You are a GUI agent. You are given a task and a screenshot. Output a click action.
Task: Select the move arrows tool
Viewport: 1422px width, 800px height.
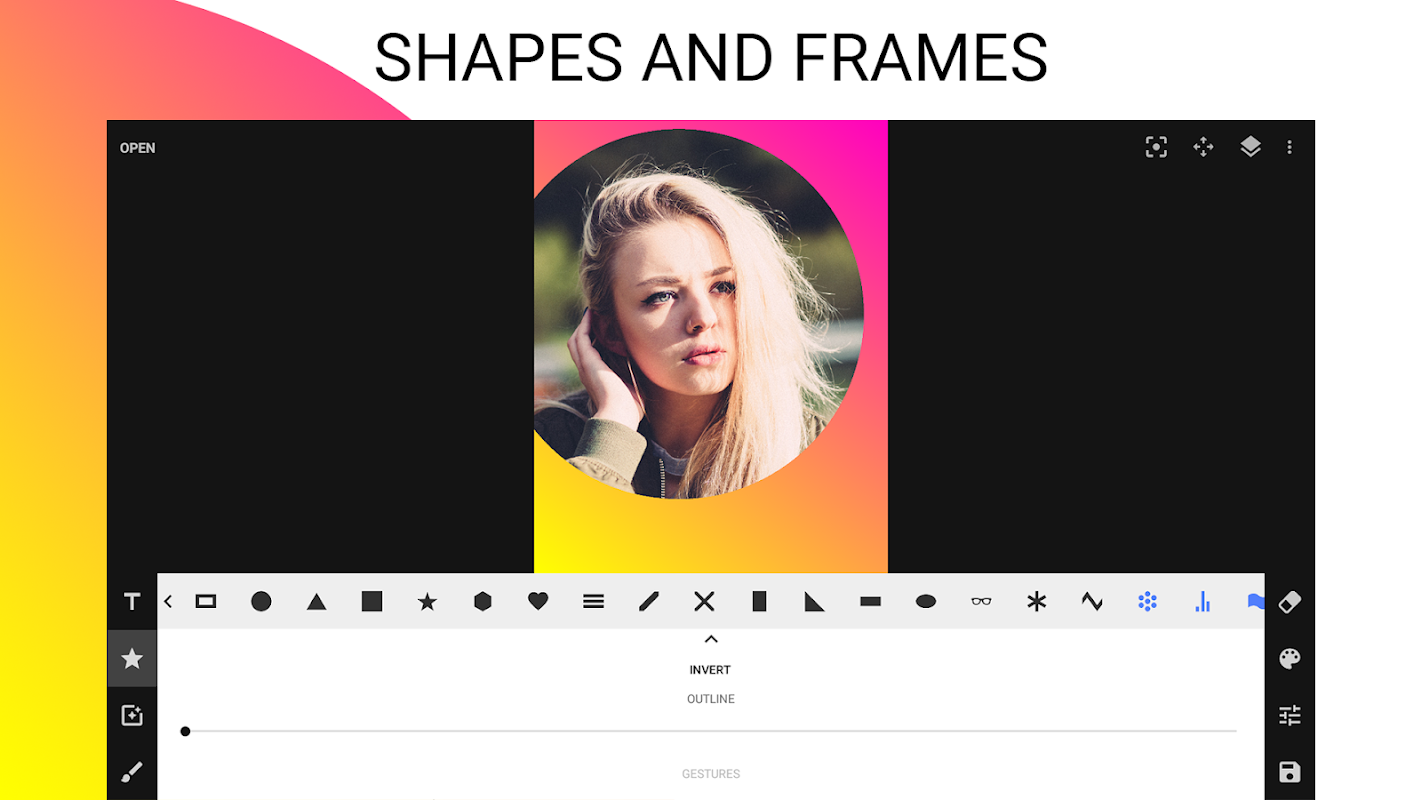tap(1203, 147)
